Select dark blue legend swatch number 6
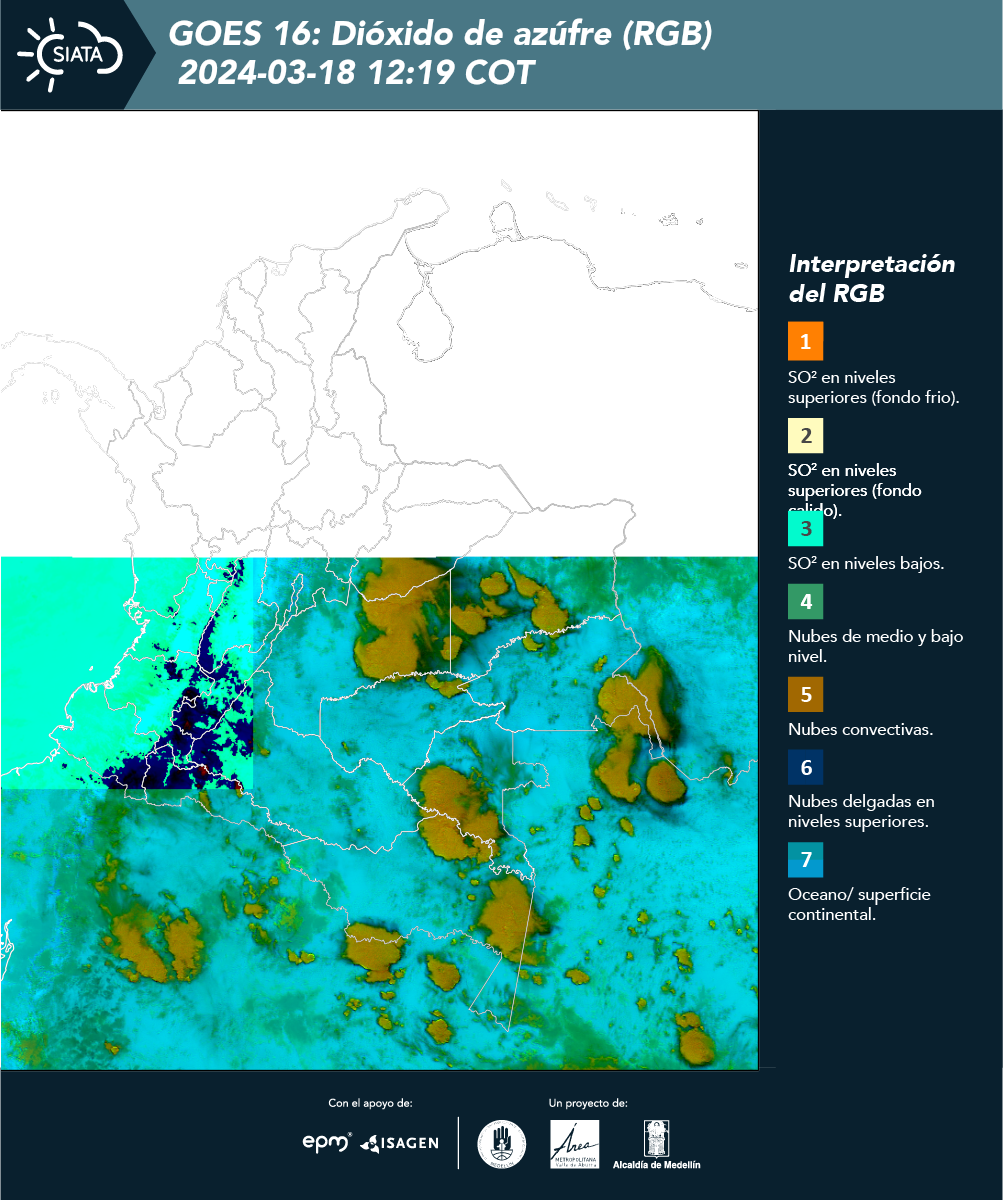 [805, 767]
